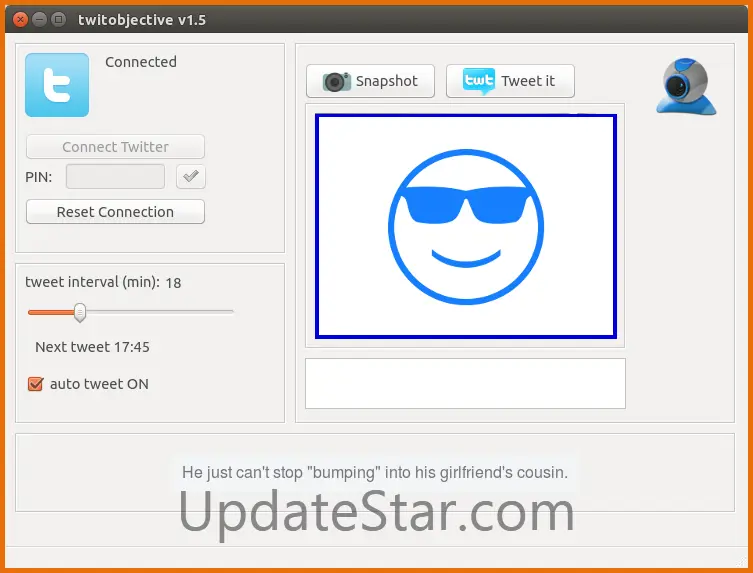Click the PIN: label
This screenshot has width=753, height=573.
pyautogui.click(x=38, y=177)
